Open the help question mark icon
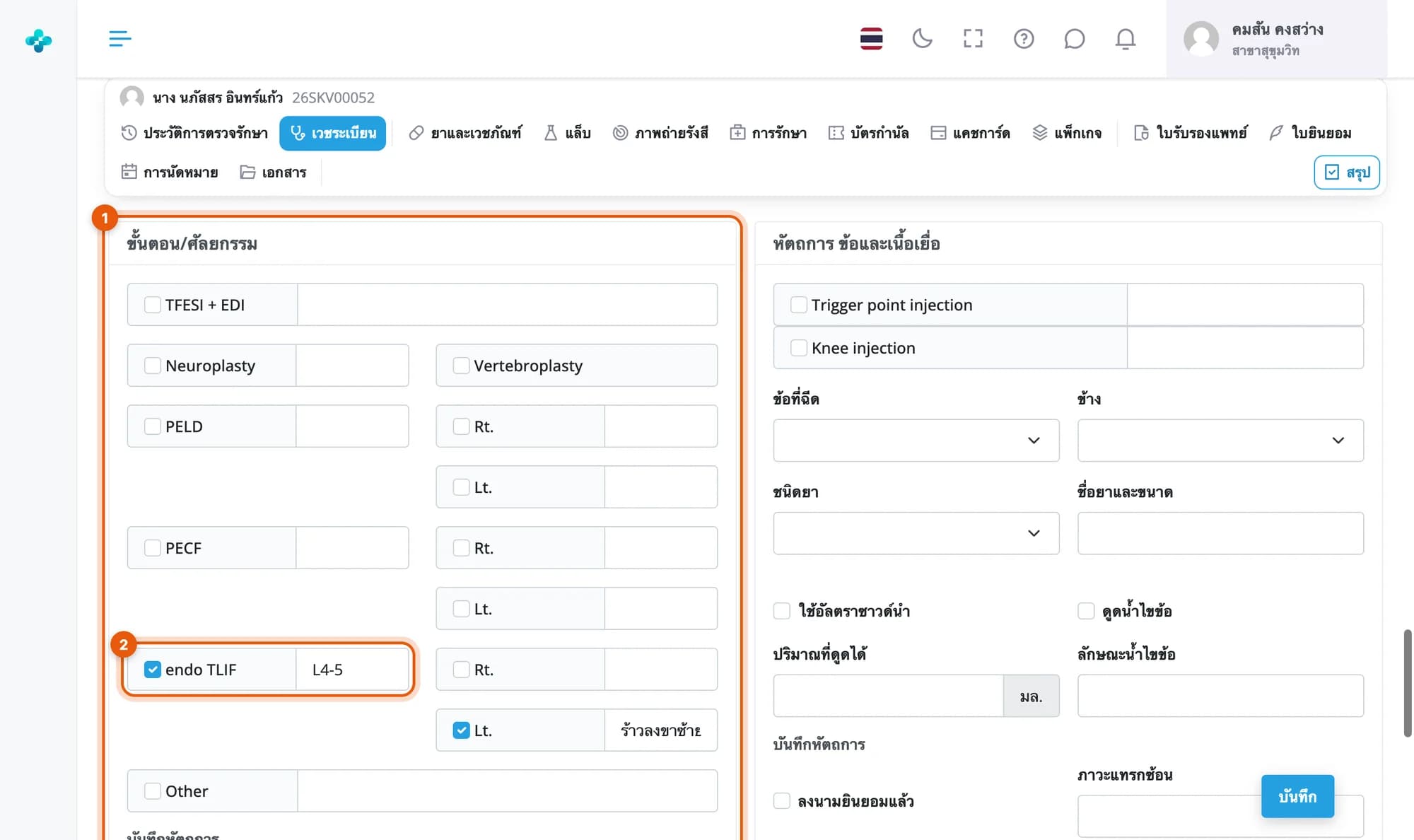Screen dimensions: 1414x840 pyautogui.click(x=1024, y=38)
